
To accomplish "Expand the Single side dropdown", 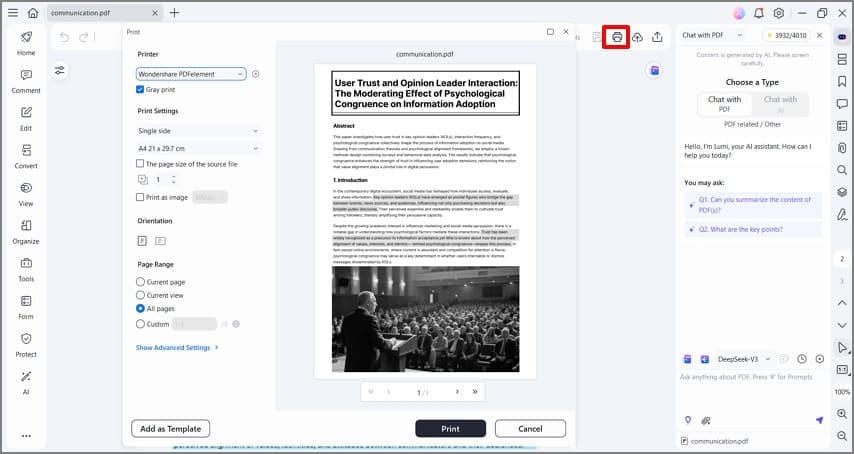I will pos(198,131).
